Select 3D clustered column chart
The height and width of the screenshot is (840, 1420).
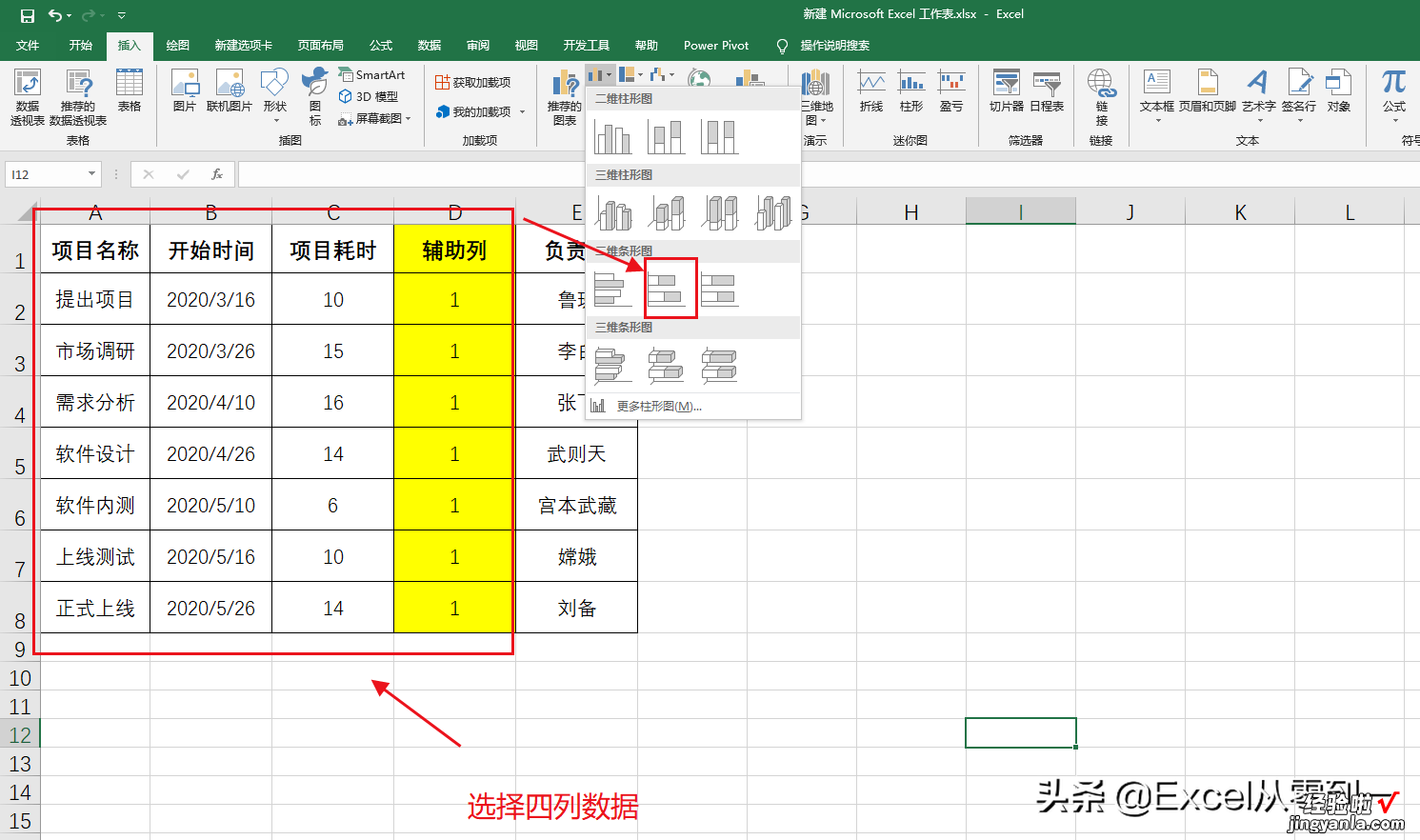tap(613, 213)
